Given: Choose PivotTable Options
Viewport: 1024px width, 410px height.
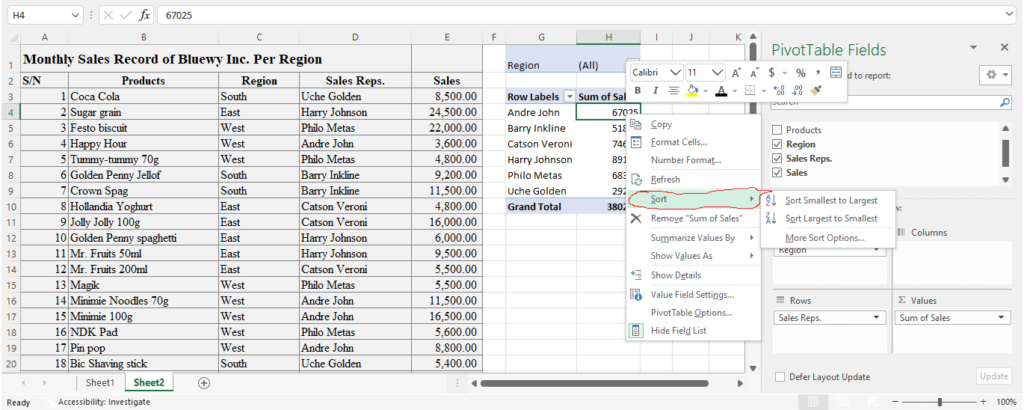Looking at the screenshot, I should (693, 313).
